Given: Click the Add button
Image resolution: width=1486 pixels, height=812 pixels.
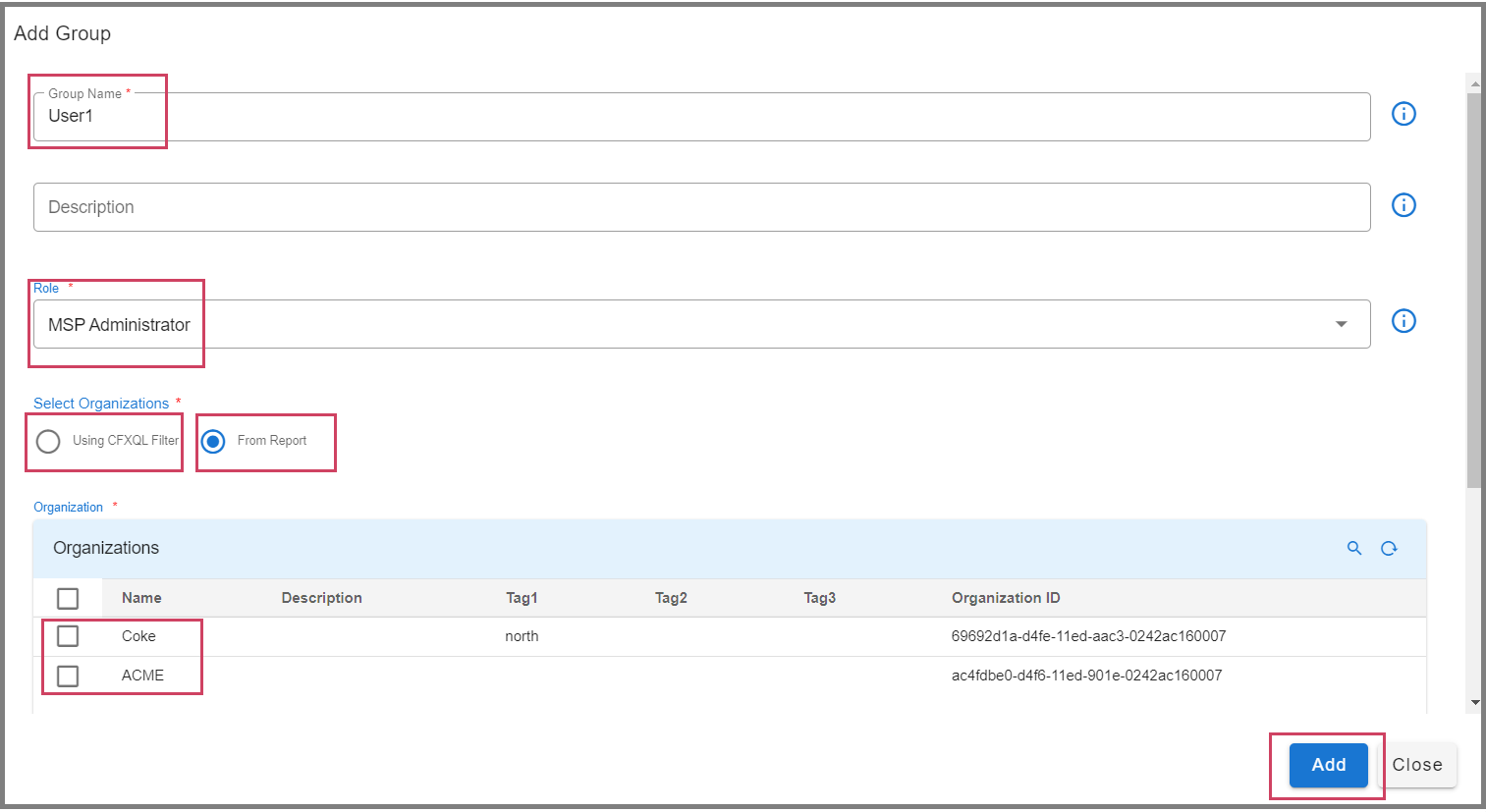Looking at the screenshot, I should [1328, 764].
